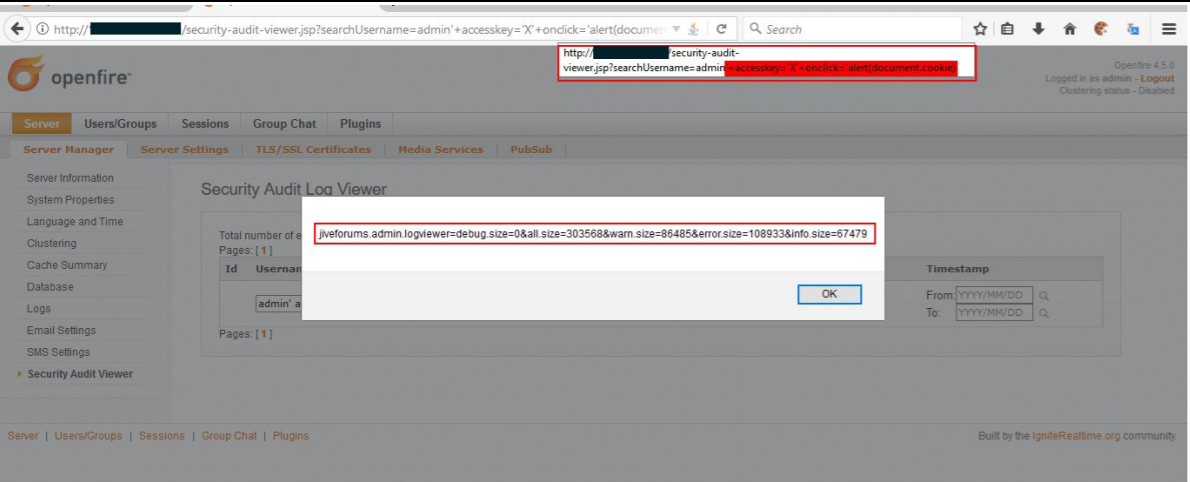Image resolution: width=1190 pixels, height=482 pixels.
Task: Select the TLS/SSL Certificates subtab
Action: (313, 150)
